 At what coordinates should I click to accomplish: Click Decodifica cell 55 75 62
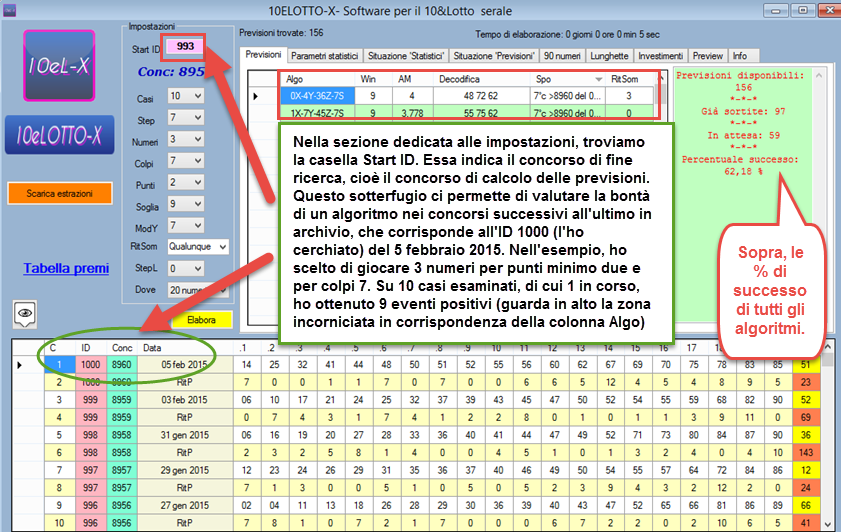481,113
